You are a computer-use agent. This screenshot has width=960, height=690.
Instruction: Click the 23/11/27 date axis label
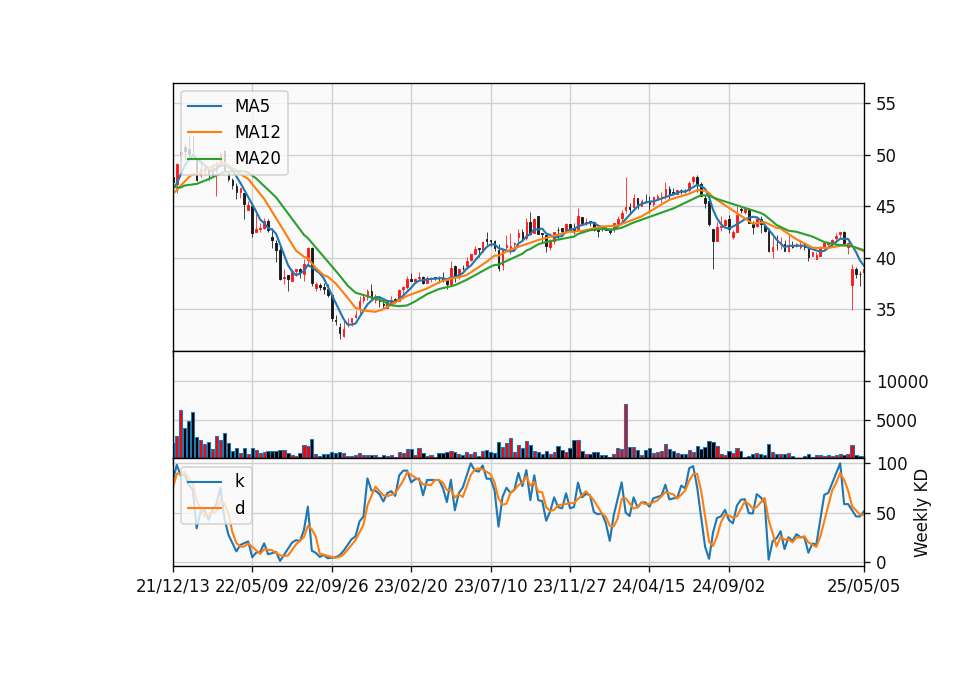570,586
